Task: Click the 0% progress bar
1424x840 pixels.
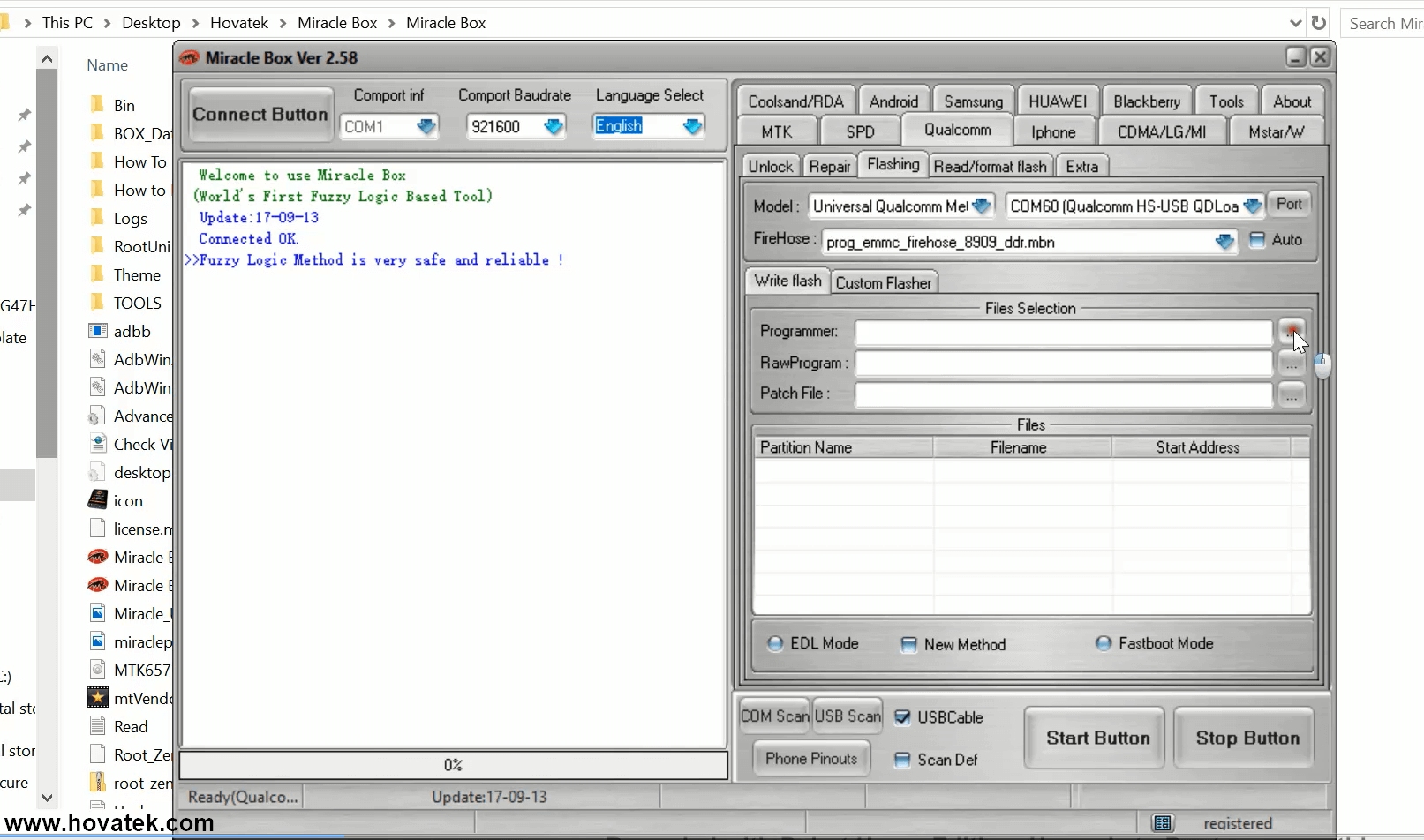Action: pos(453,765)
